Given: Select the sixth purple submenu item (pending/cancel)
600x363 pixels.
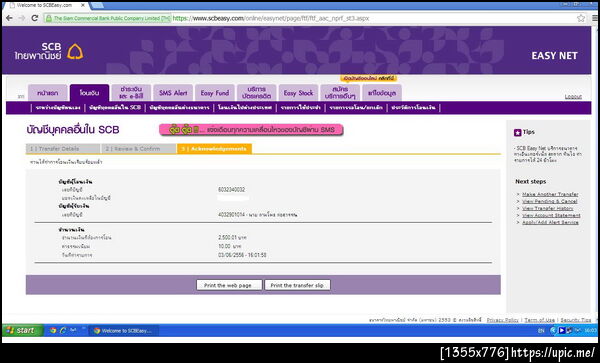Looking at the screenshot, I should tap(356, 108).
